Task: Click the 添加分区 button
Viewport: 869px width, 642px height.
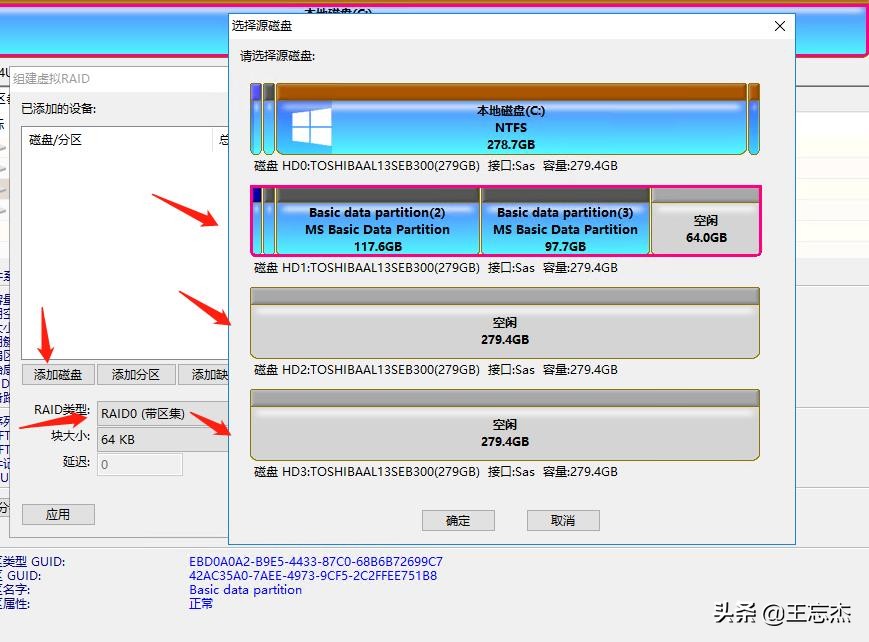Action: [x=136, y=373]
